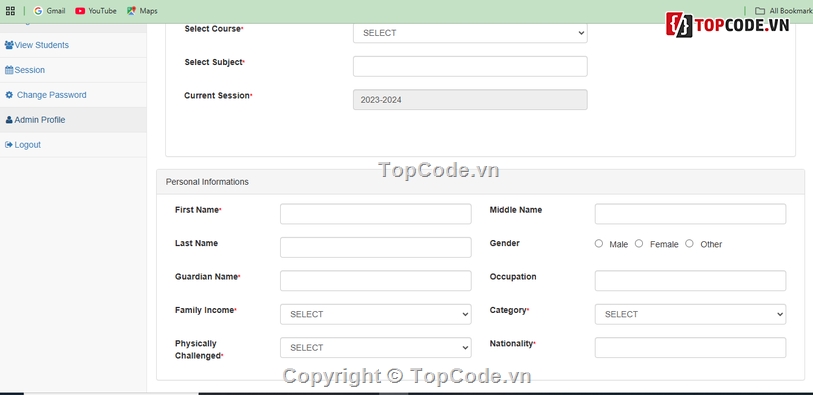Open the Category dropdown
Viewport: 813px width, 395px height.
click(690, 314)
